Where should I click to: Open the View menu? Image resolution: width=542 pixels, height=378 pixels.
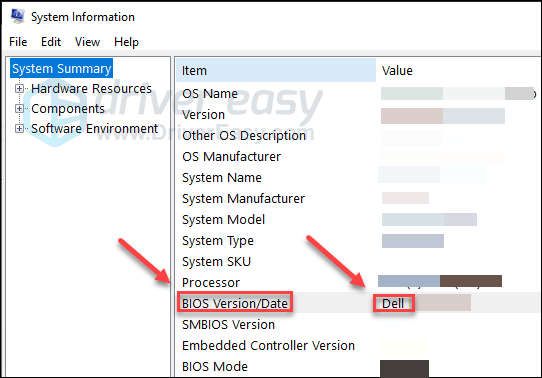pos(87,42)
